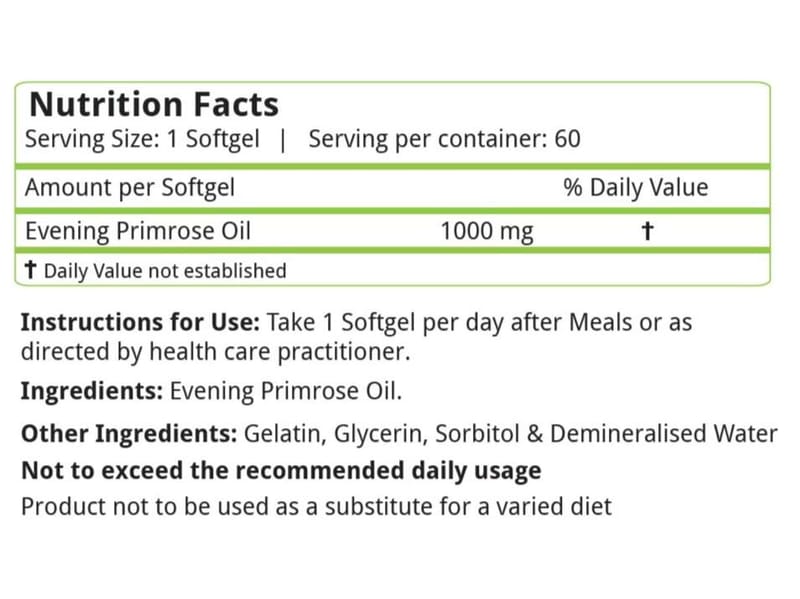
Task: Click the Amount per Softgel label
Action: tap(130, 188)
